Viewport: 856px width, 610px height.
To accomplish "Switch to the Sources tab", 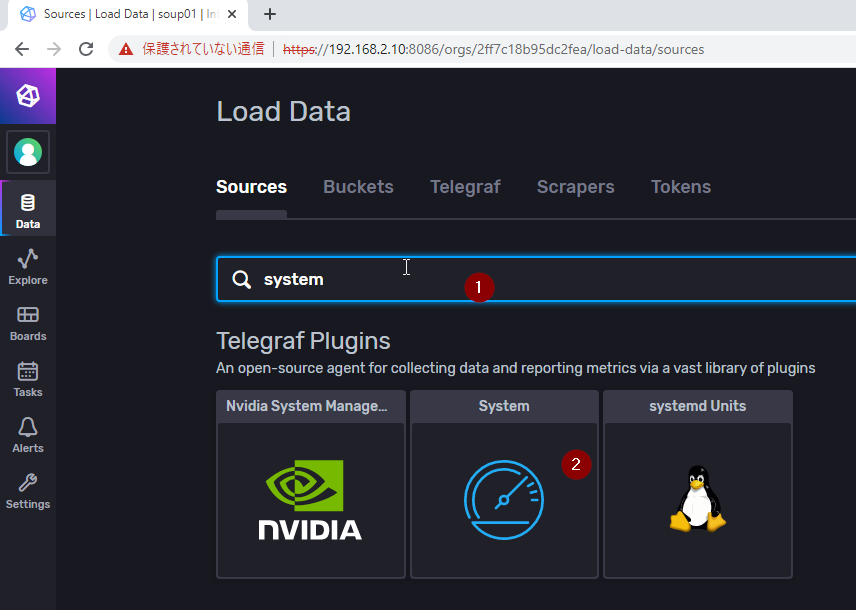I will (x=251, y=187).
